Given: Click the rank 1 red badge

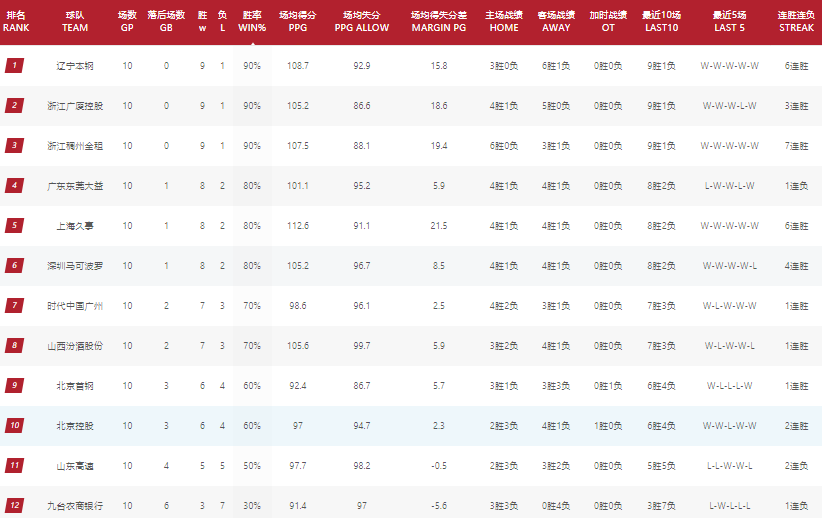Looking at the screenshot, I should (15, 66).
